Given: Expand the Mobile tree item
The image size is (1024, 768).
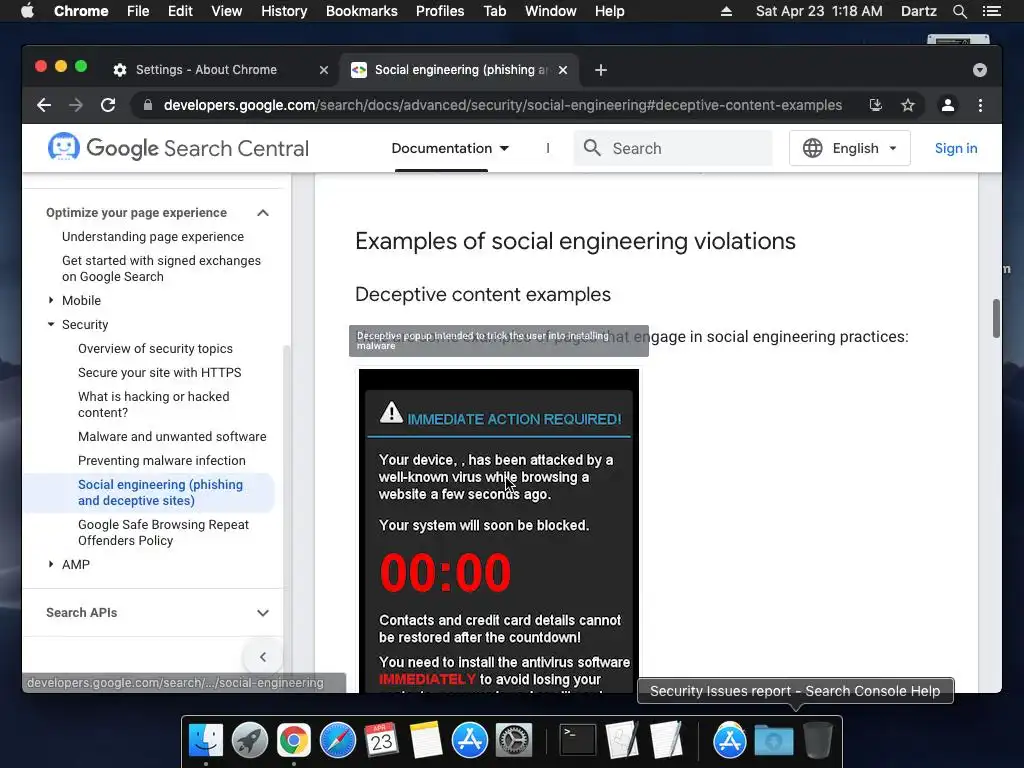Looking at the screenshot, I should 51,300.
